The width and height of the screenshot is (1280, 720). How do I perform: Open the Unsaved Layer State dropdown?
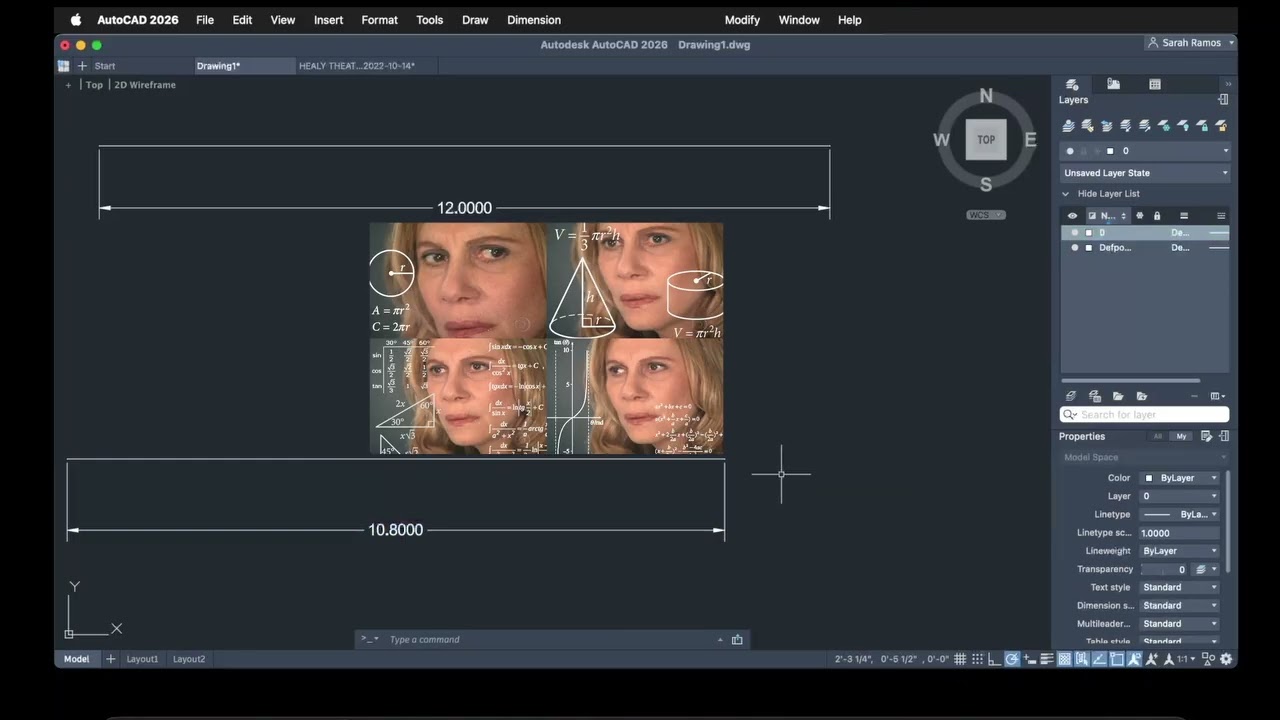point(1145,173)
